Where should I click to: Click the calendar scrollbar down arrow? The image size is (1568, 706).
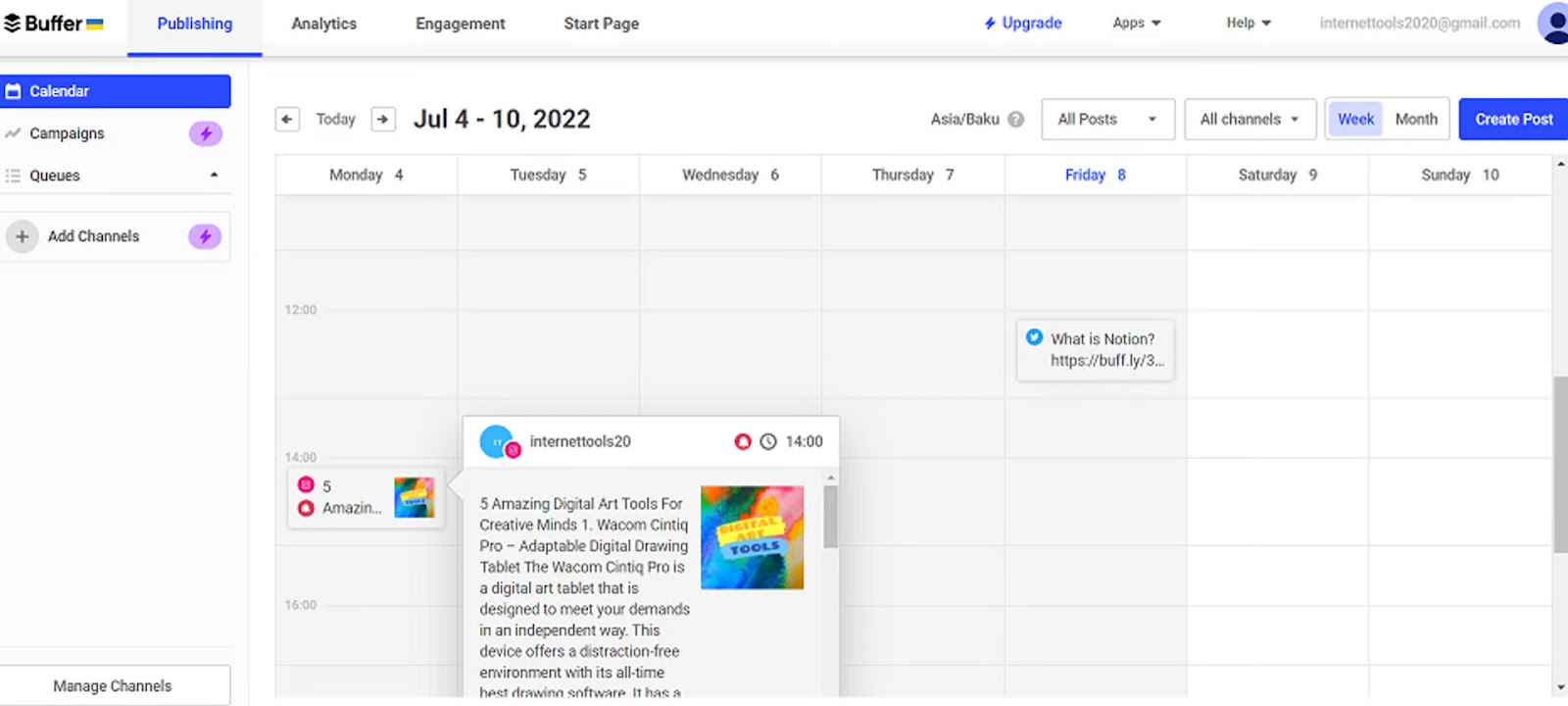click(x=1560, y=687)
